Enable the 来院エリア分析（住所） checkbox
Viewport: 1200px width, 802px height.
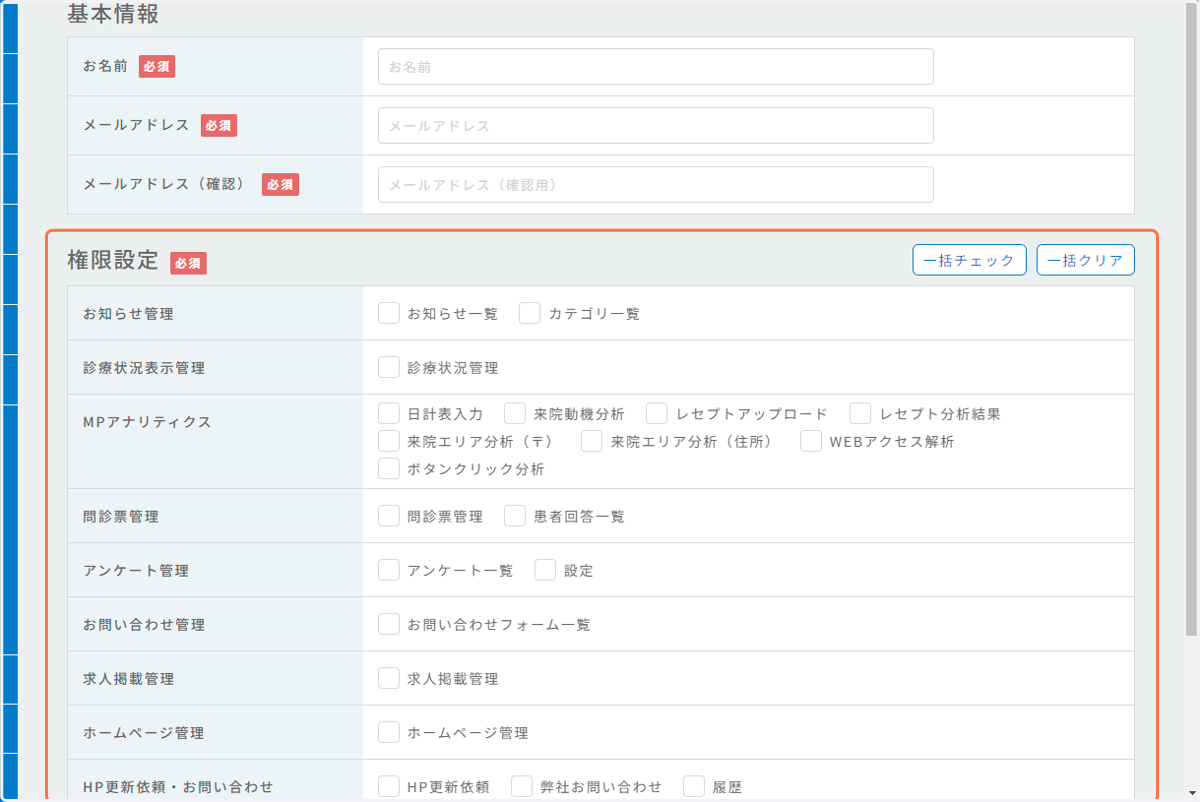click(592, 441)
